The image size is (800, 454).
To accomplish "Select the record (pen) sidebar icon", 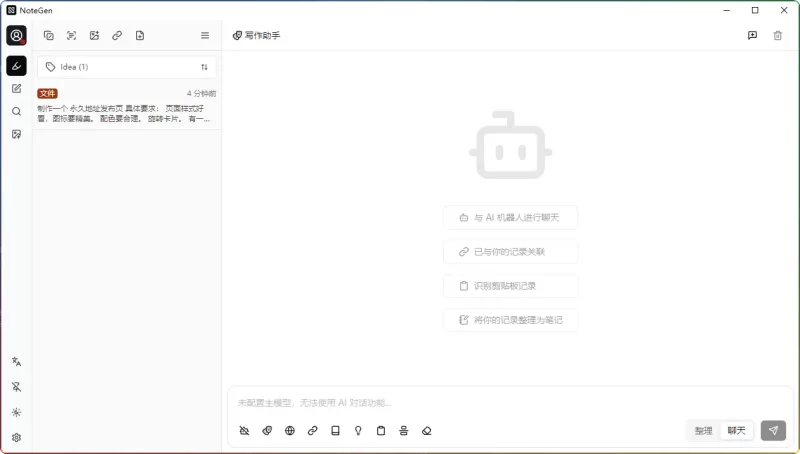I will coord(16,66).
